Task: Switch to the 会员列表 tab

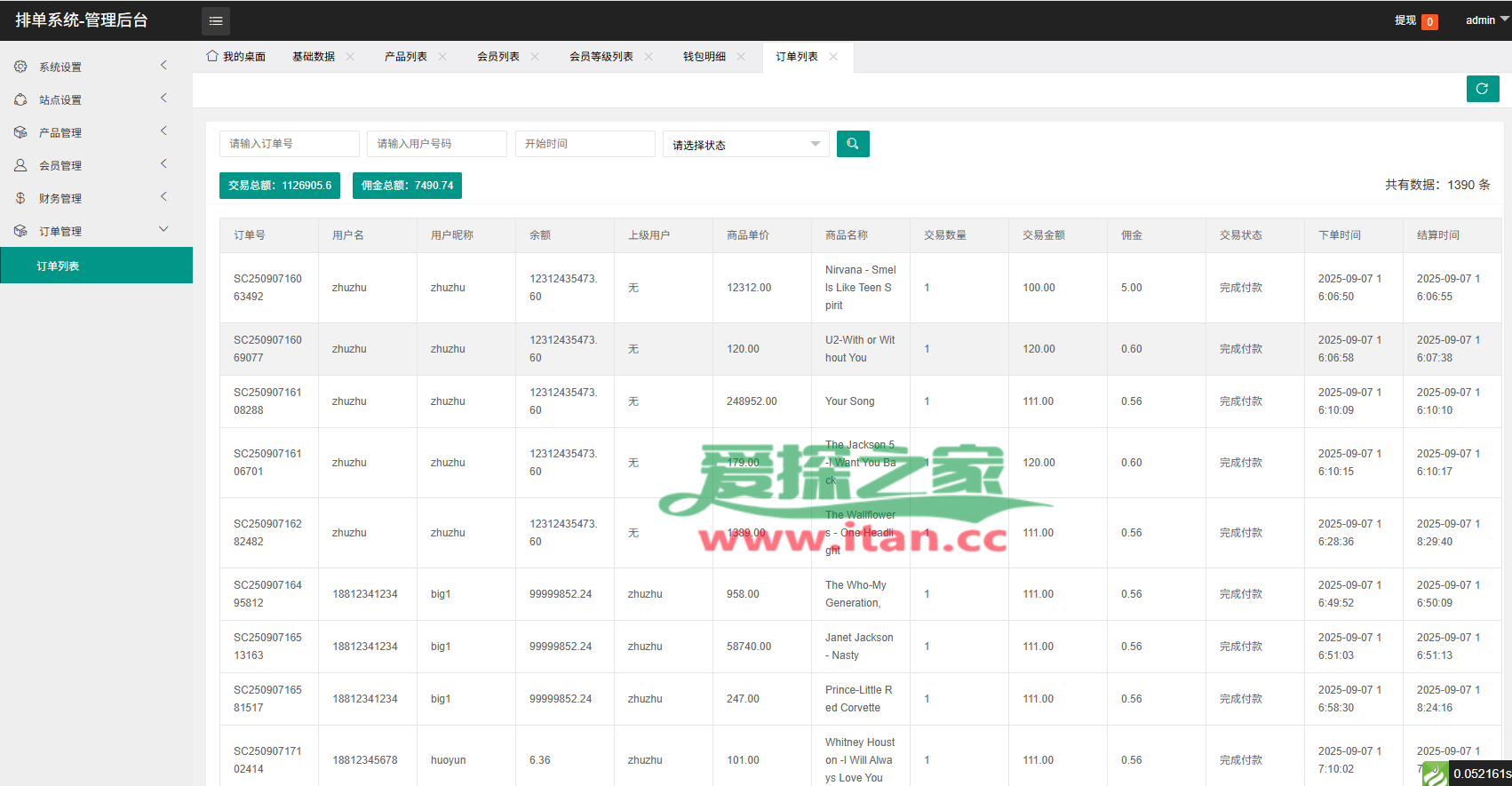Action: click(498, 57)
